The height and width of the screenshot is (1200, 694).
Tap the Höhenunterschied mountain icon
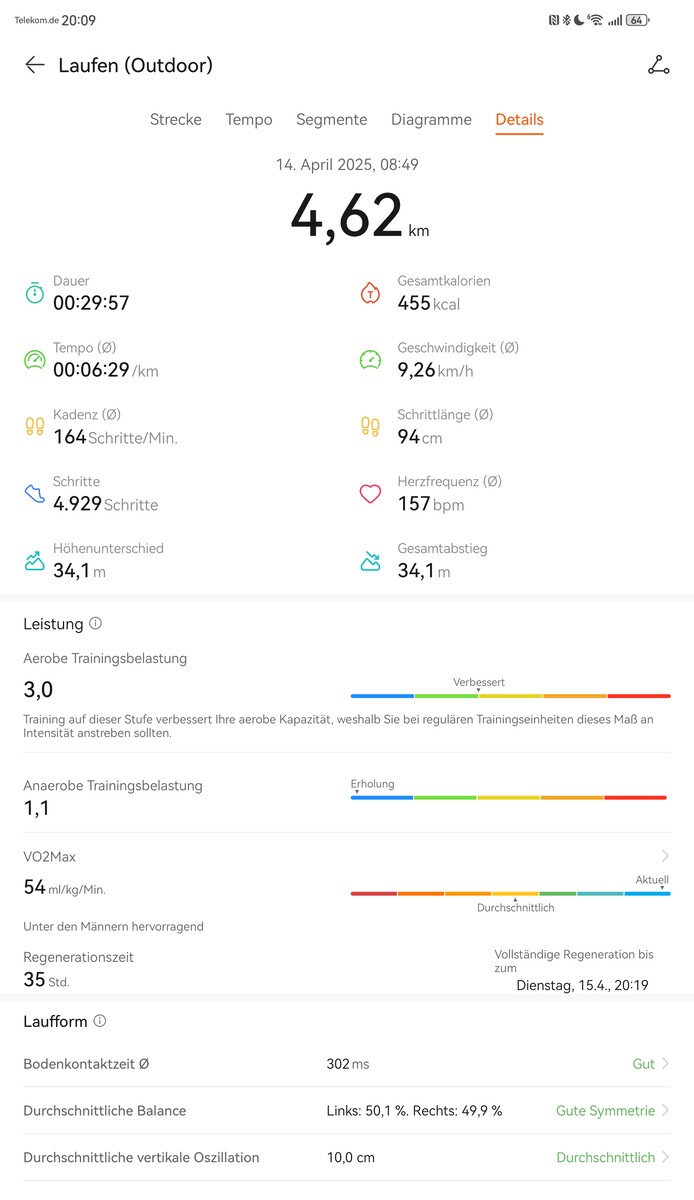pos(35,561)
